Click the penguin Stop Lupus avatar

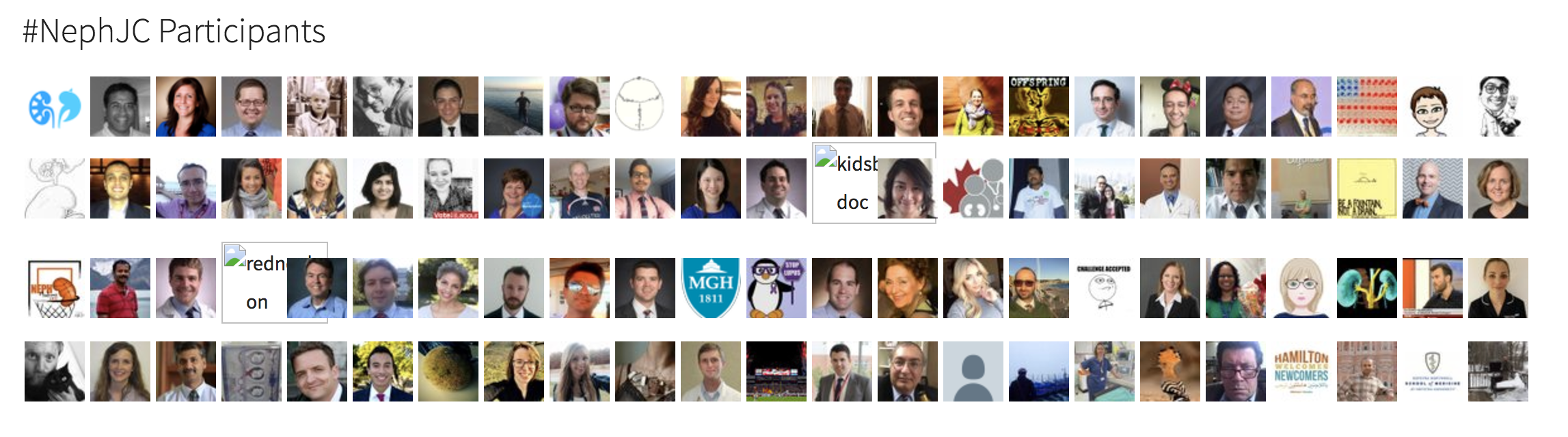pos(776,288)
